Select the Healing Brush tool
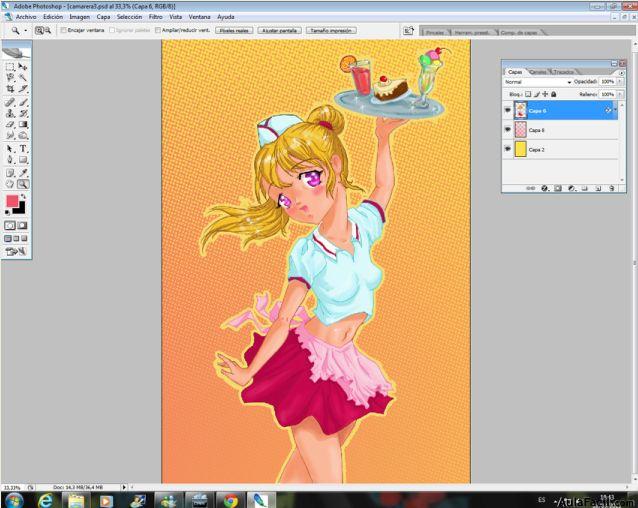Screen dimensions: 638x508 (10, 102)
